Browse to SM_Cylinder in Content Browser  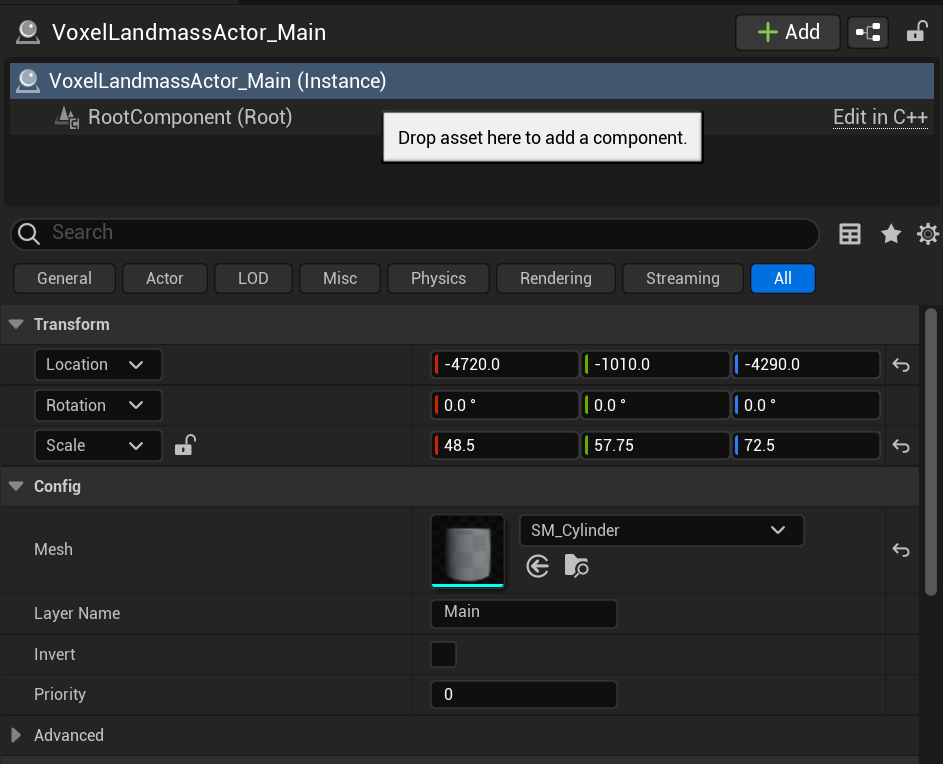(x=576, y=566)
